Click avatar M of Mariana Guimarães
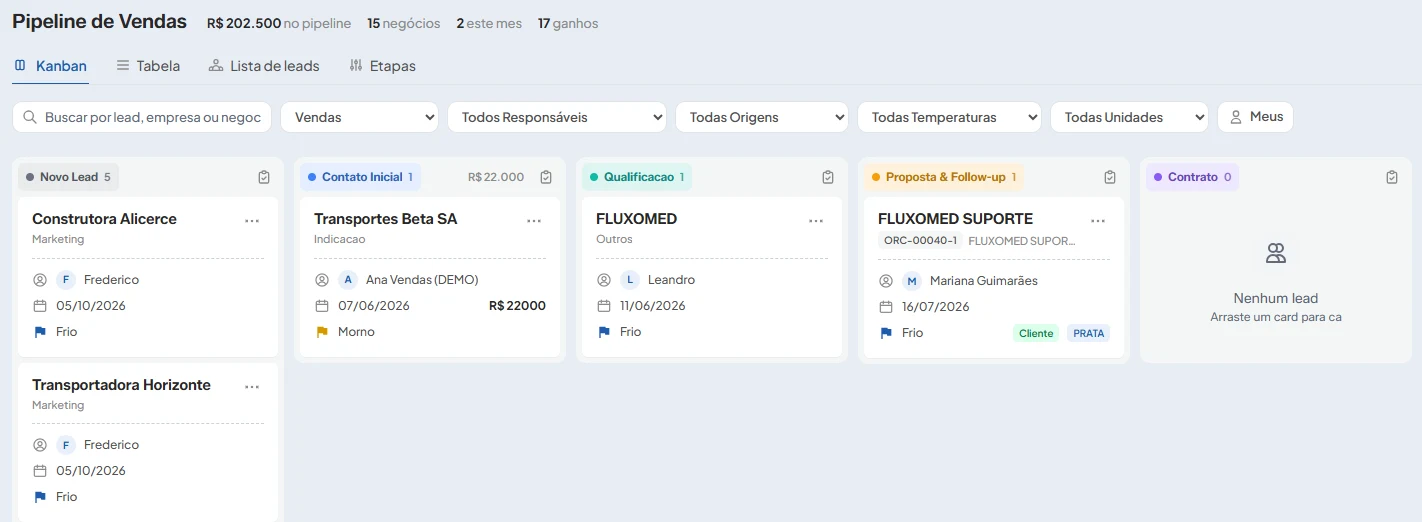The width and height of the screenshot is (1422, 522). click(x=912, y=281)
